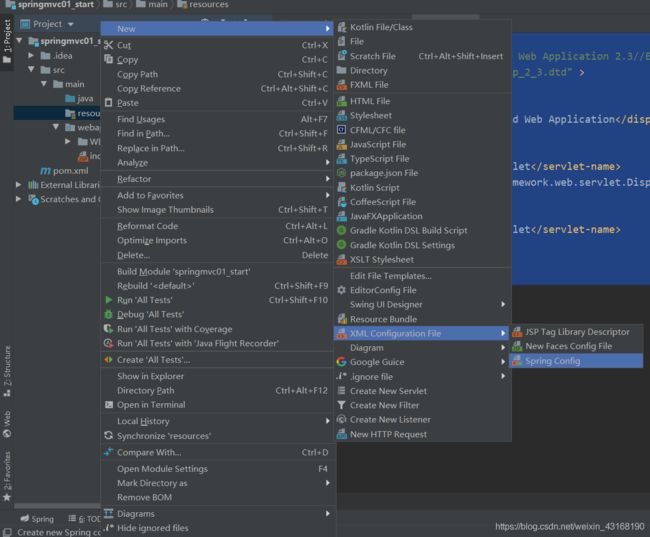
Task: Click the pom.xml Maven icon
Action: pyautogui.click(x=46, y=171)
